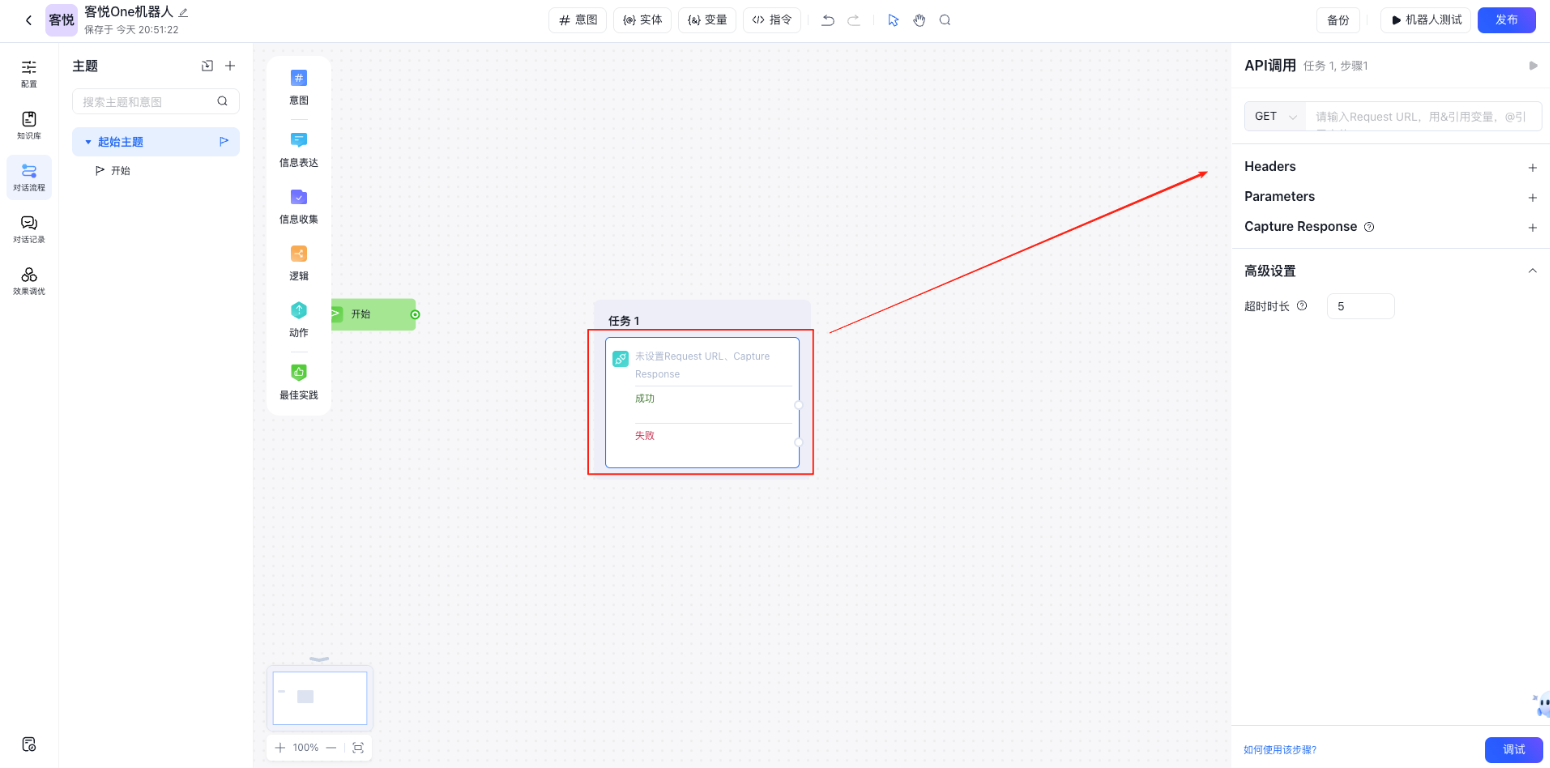Click the minimap thumbnail

tap(320, 697)
